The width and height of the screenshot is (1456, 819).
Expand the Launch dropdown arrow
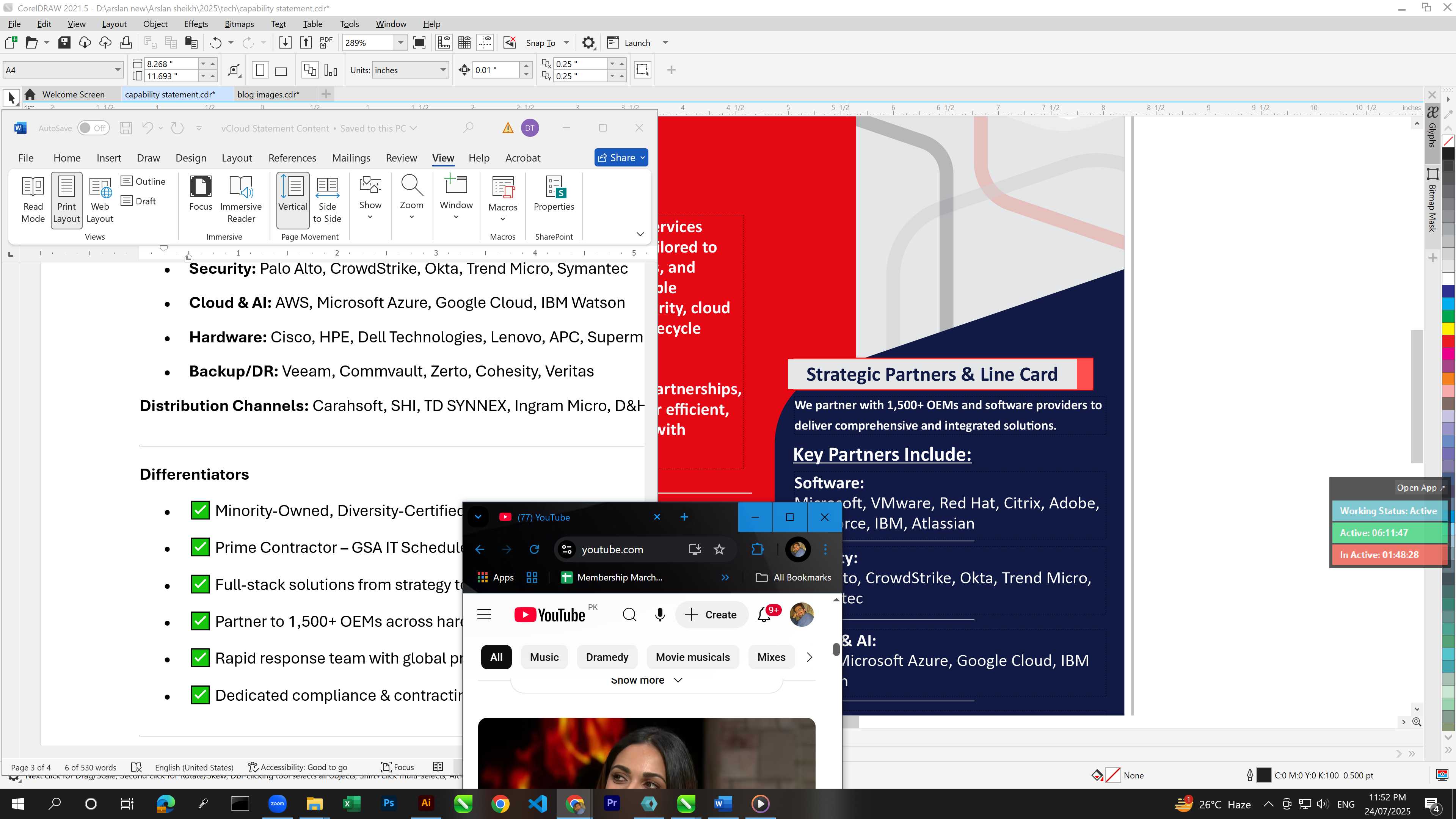click(x=665, y=43)
